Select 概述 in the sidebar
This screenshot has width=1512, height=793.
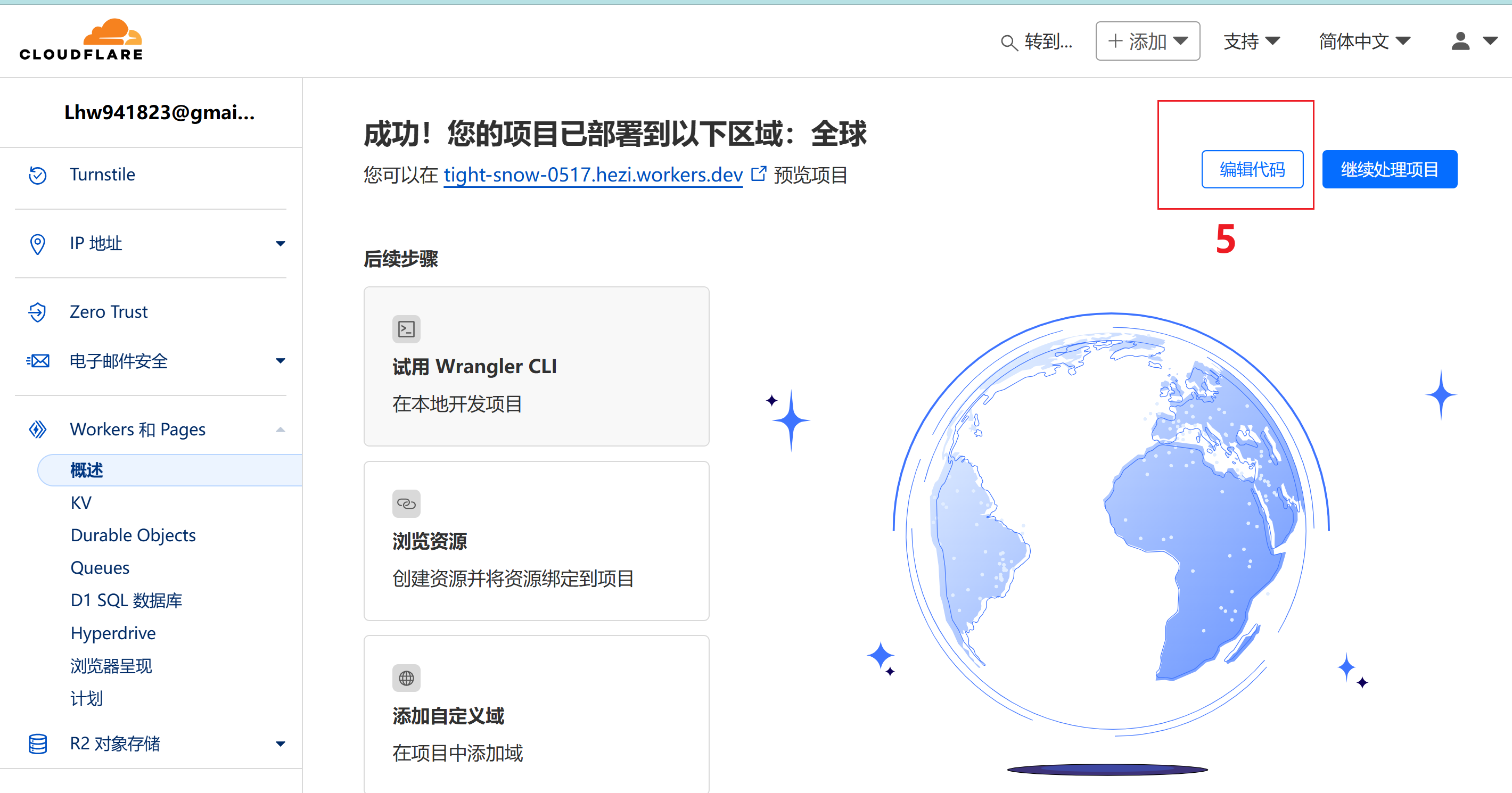pyautogui.click(x=170, y=470)
